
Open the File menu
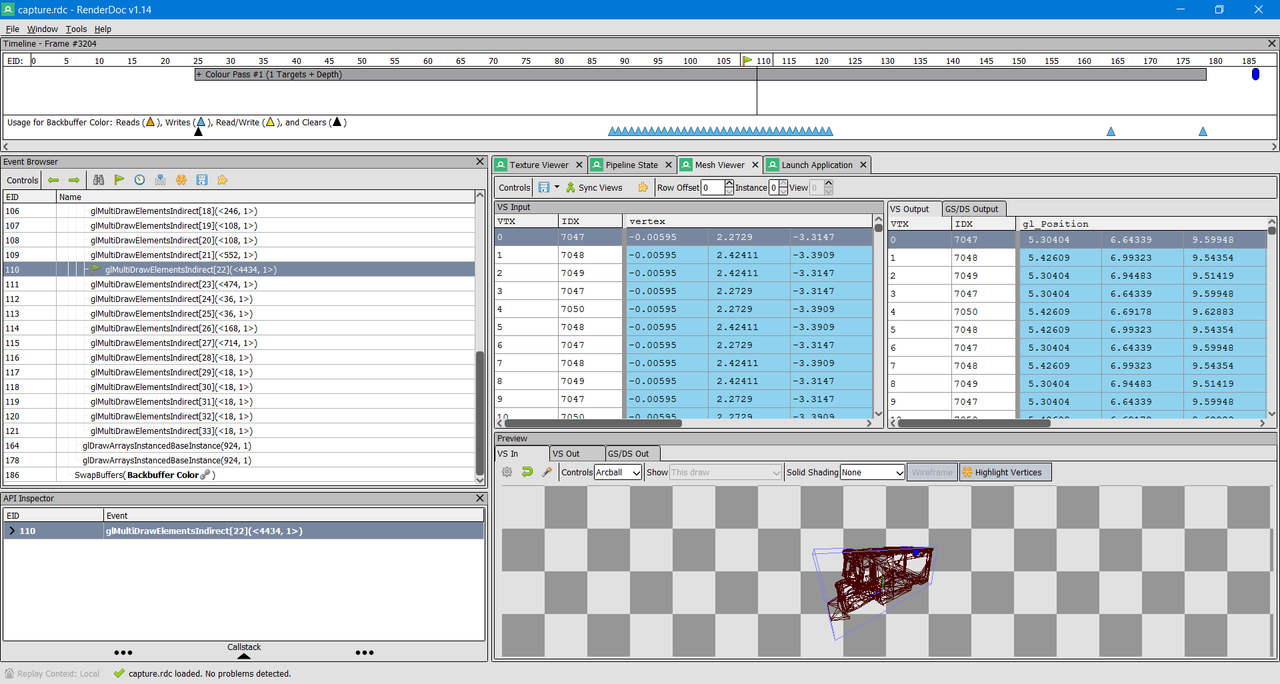click(12, 29)
